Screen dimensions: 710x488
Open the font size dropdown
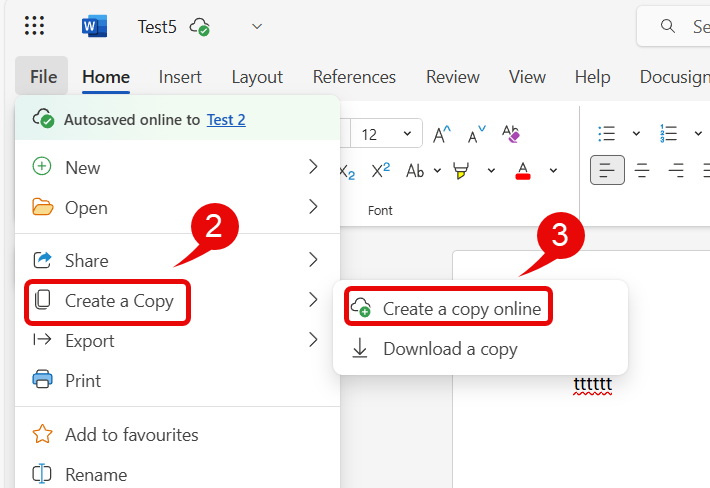click(406, 134)
